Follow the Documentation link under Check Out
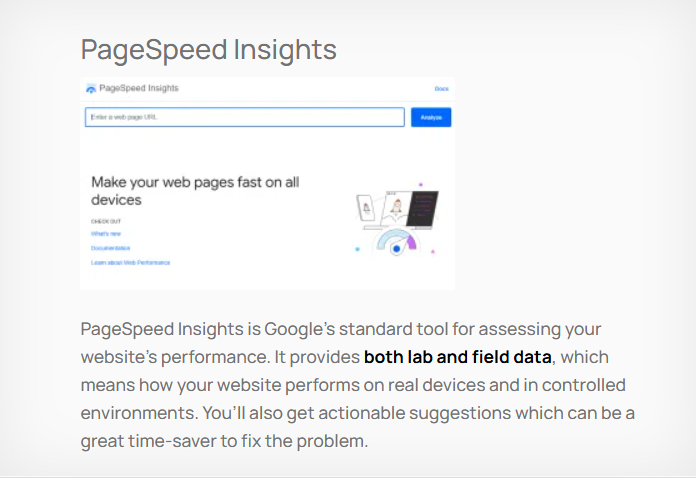696x478 pixels. (x=111, y=248)
